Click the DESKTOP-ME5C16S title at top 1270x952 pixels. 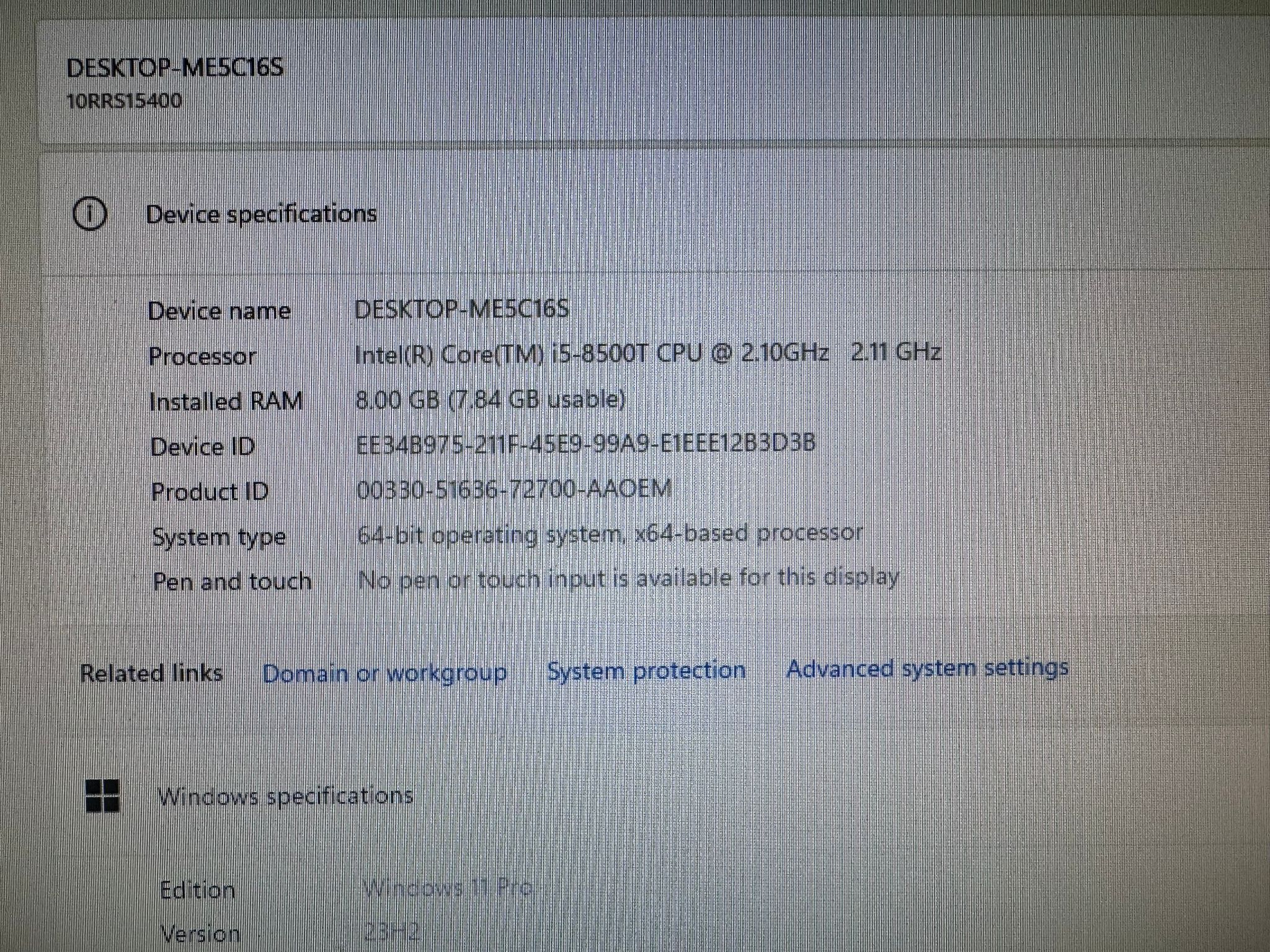pos(175,68)
